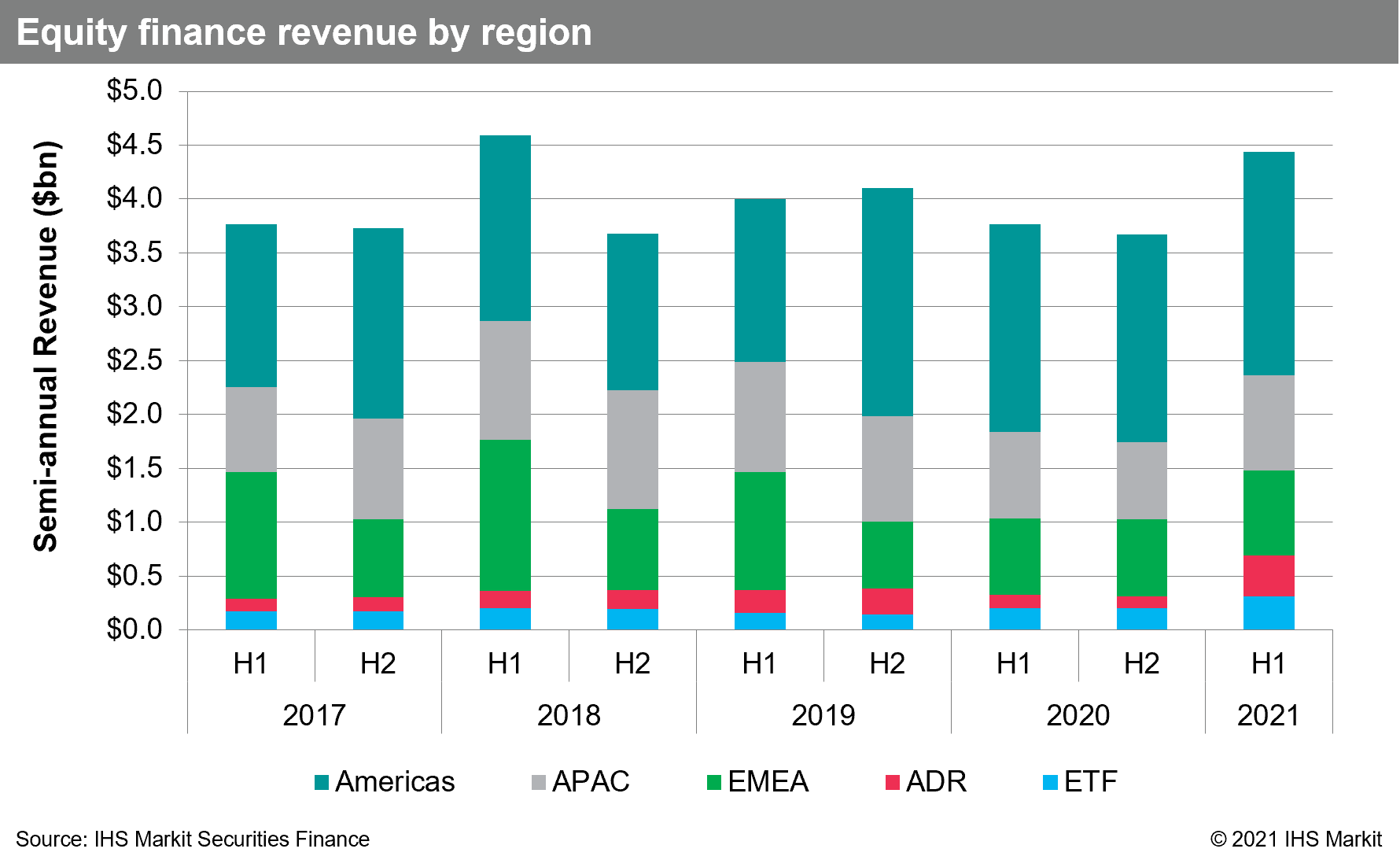Click the 2017 year axis label

[314, 715]
